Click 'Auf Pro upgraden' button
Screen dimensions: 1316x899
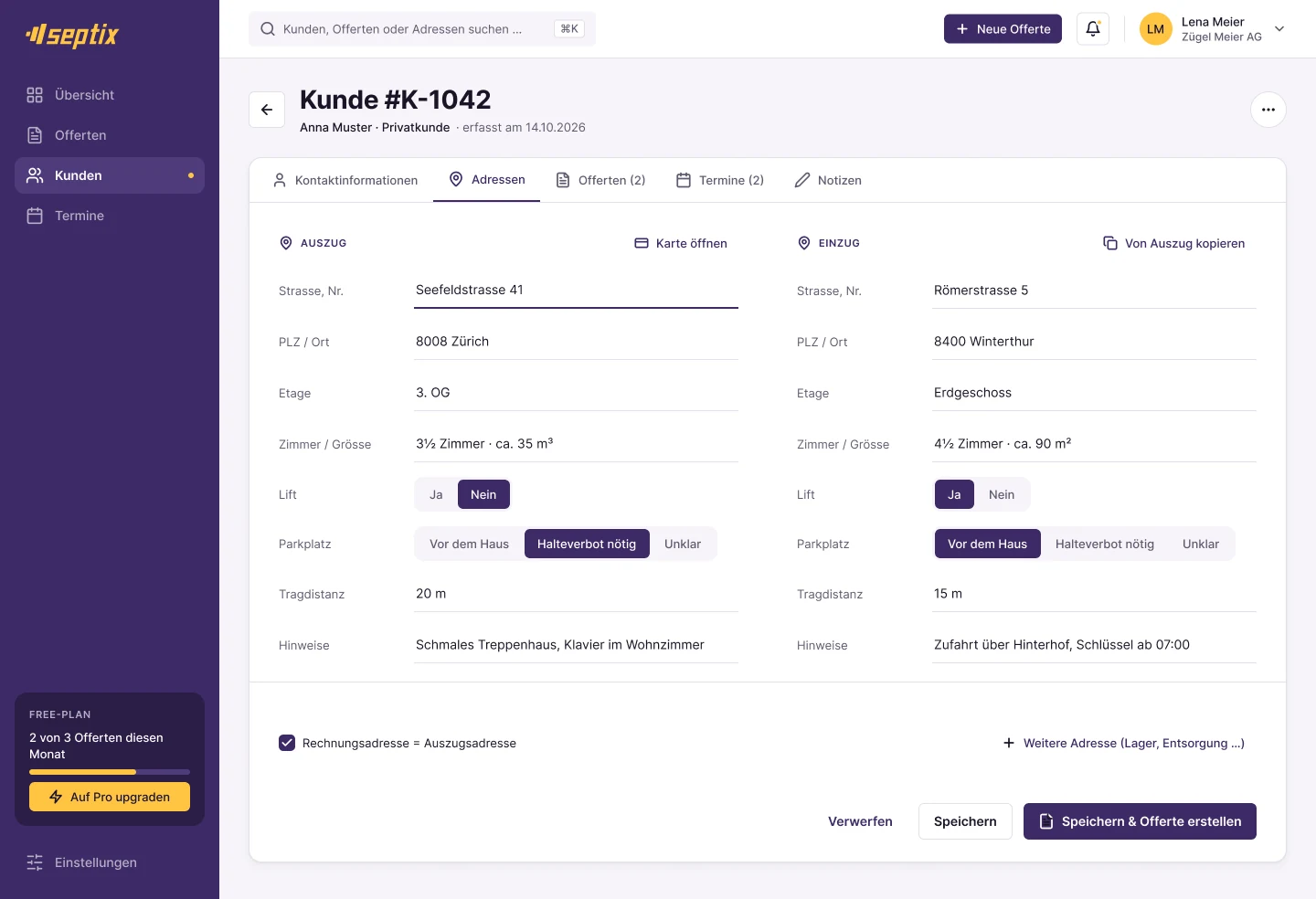click(x=110, y=797)
